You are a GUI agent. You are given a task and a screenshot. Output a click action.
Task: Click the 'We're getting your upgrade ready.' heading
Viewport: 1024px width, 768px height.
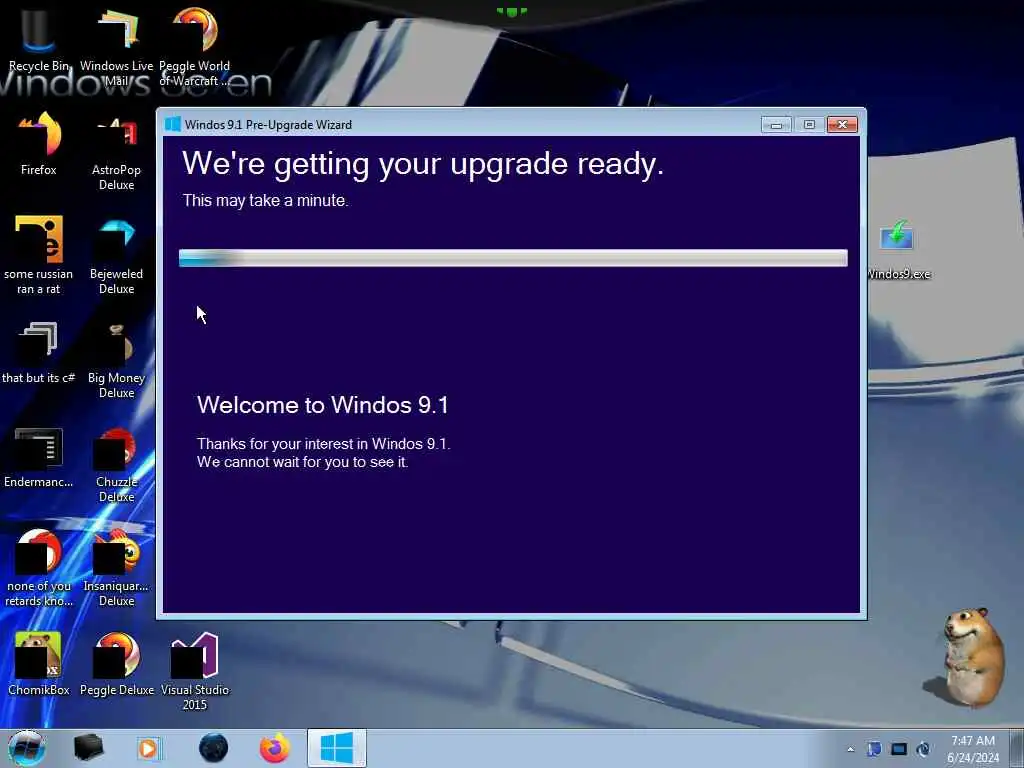point(423,164)
